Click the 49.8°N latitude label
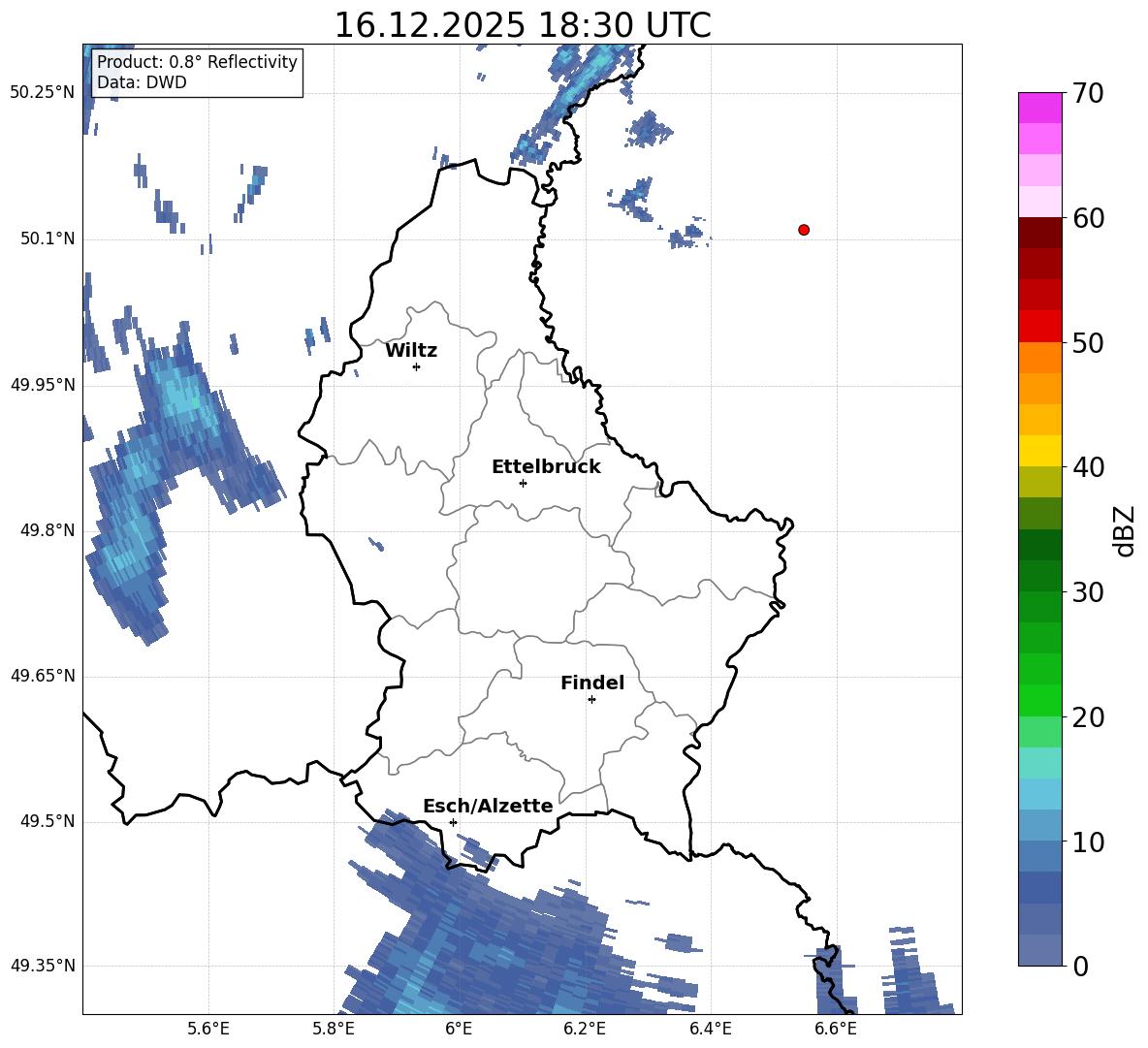The image size is (1148, 1048). (48, 530)
